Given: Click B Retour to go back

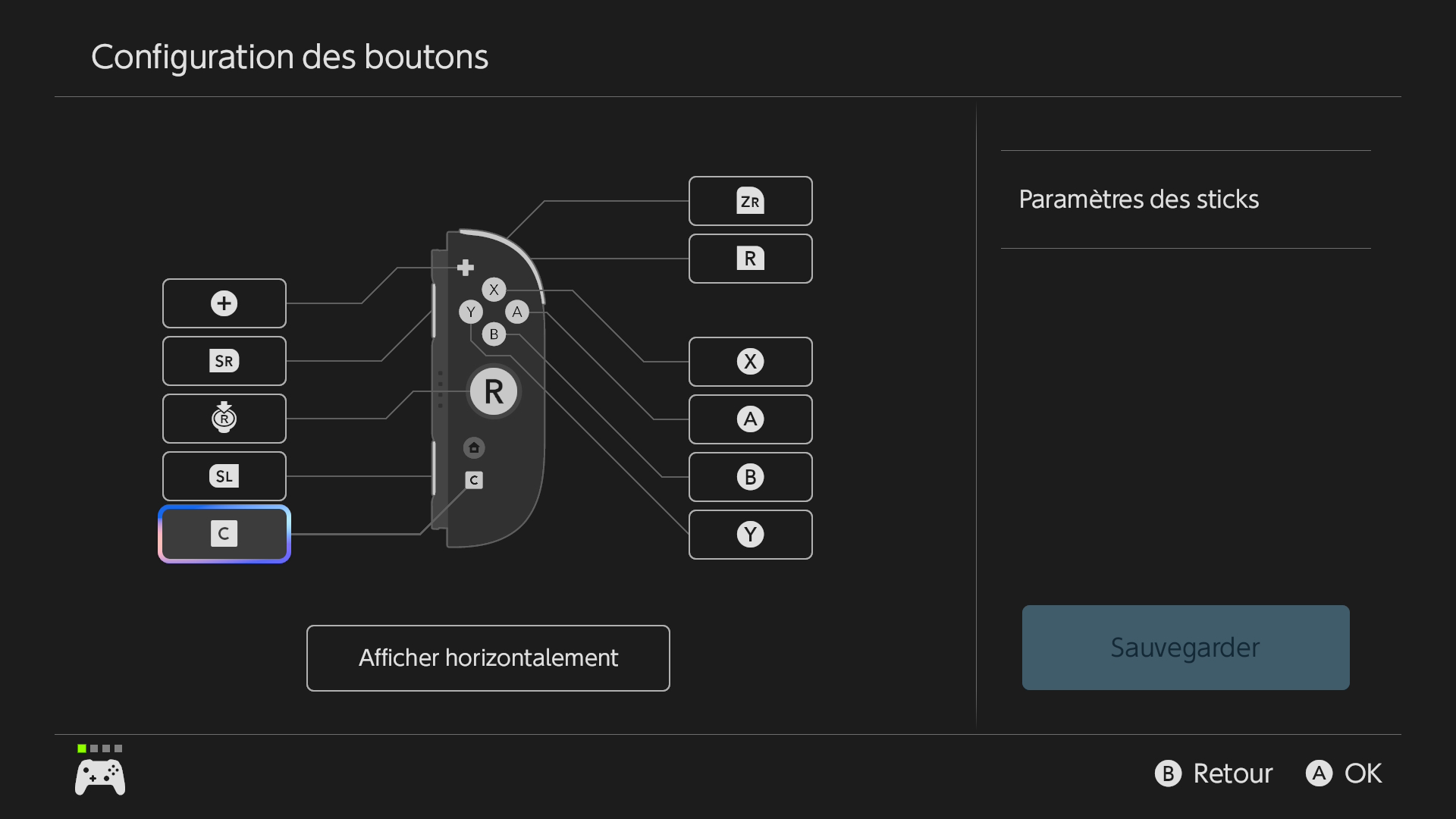Looking at the screenshot, I should click(x=1213, y=773).
